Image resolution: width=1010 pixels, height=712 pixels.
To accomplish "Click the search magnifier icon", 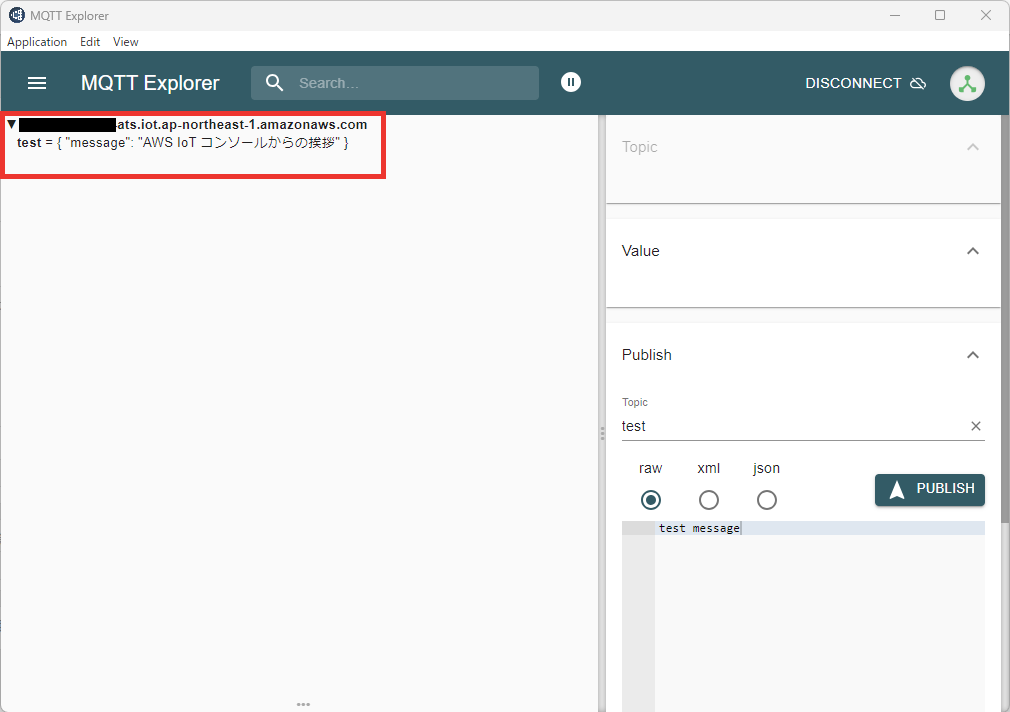I will (275, 83).
